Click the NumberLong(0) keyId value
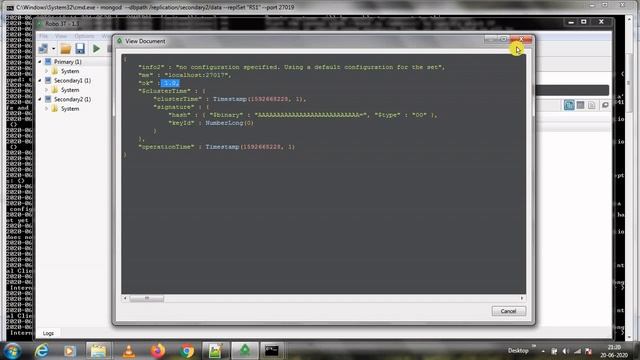Viewport: 640px width, 360px height. (229, 123)
